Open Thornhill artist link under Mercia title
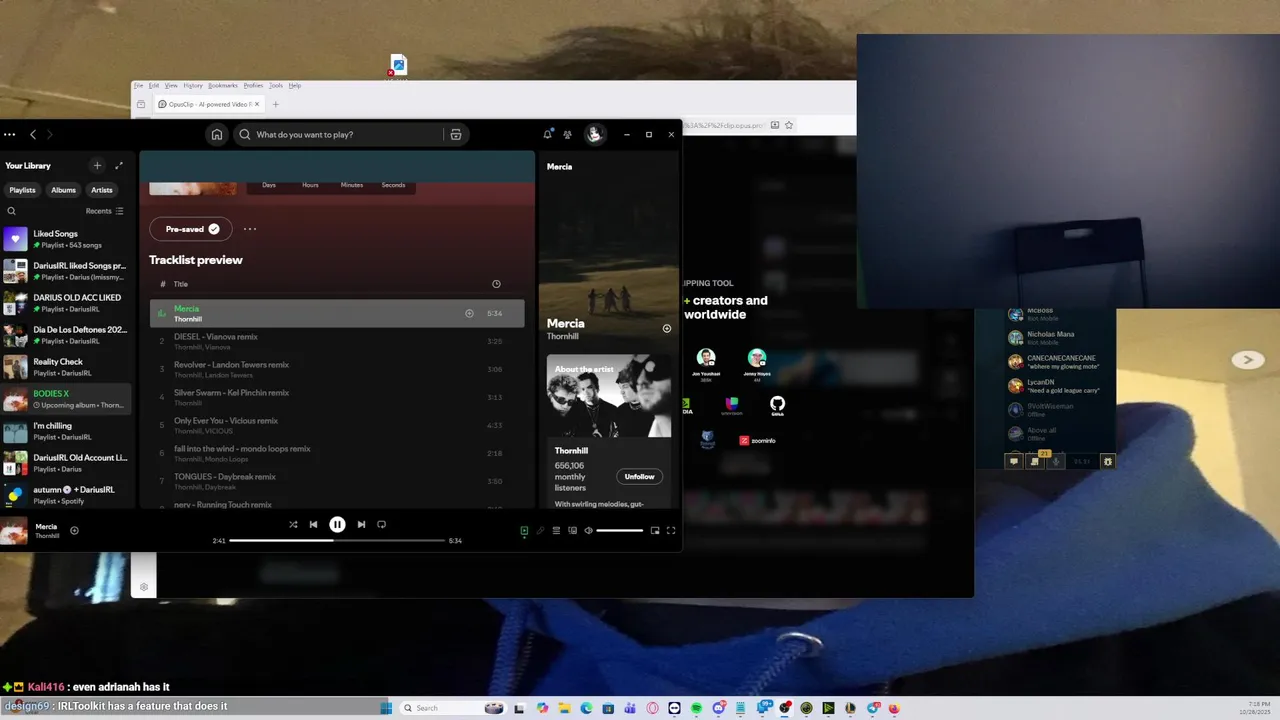The height and width of the screenshot is (720, 1280). 562,337
